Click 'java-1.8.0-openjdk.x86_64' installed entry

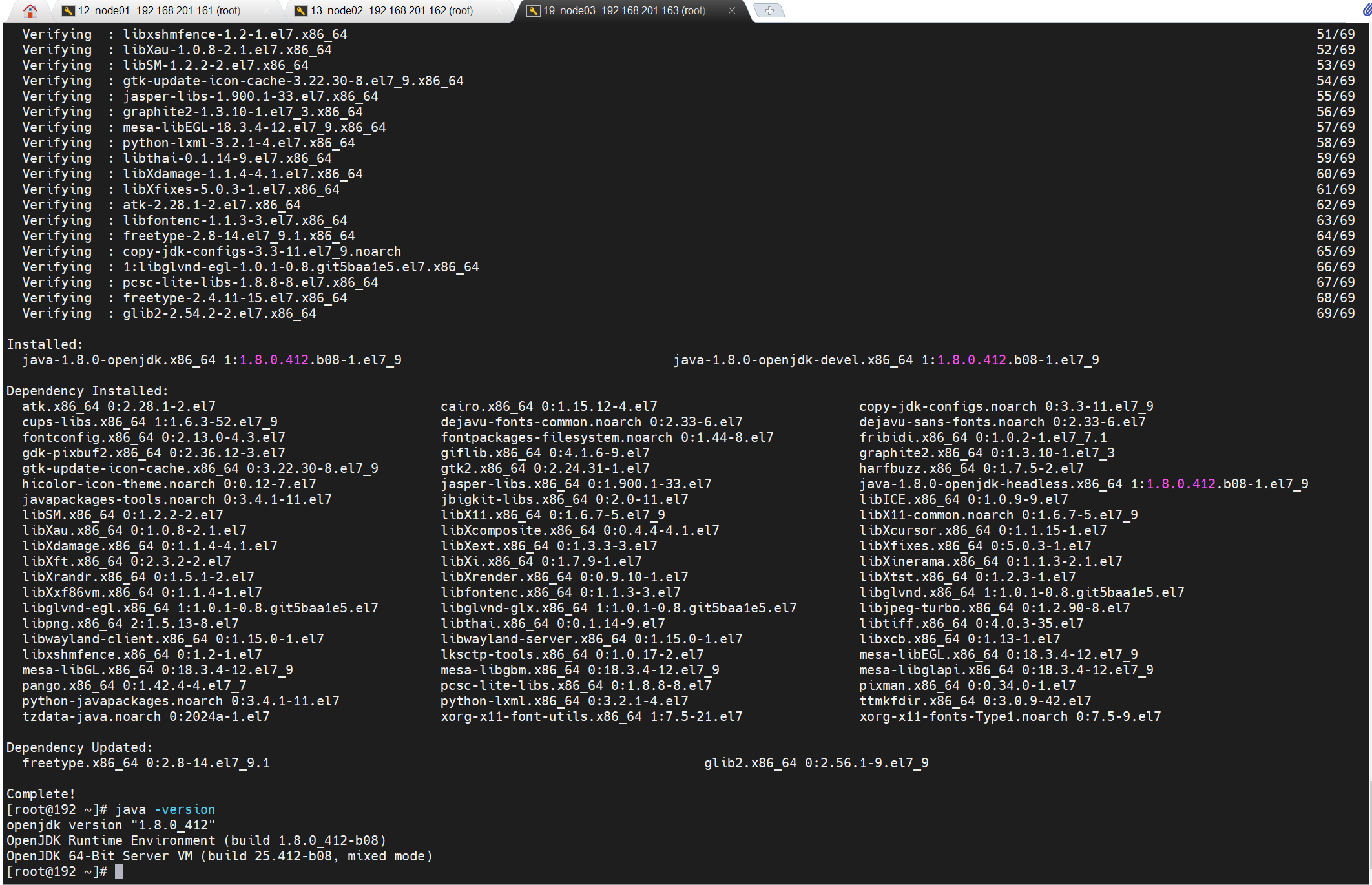[x=212, y=360]
